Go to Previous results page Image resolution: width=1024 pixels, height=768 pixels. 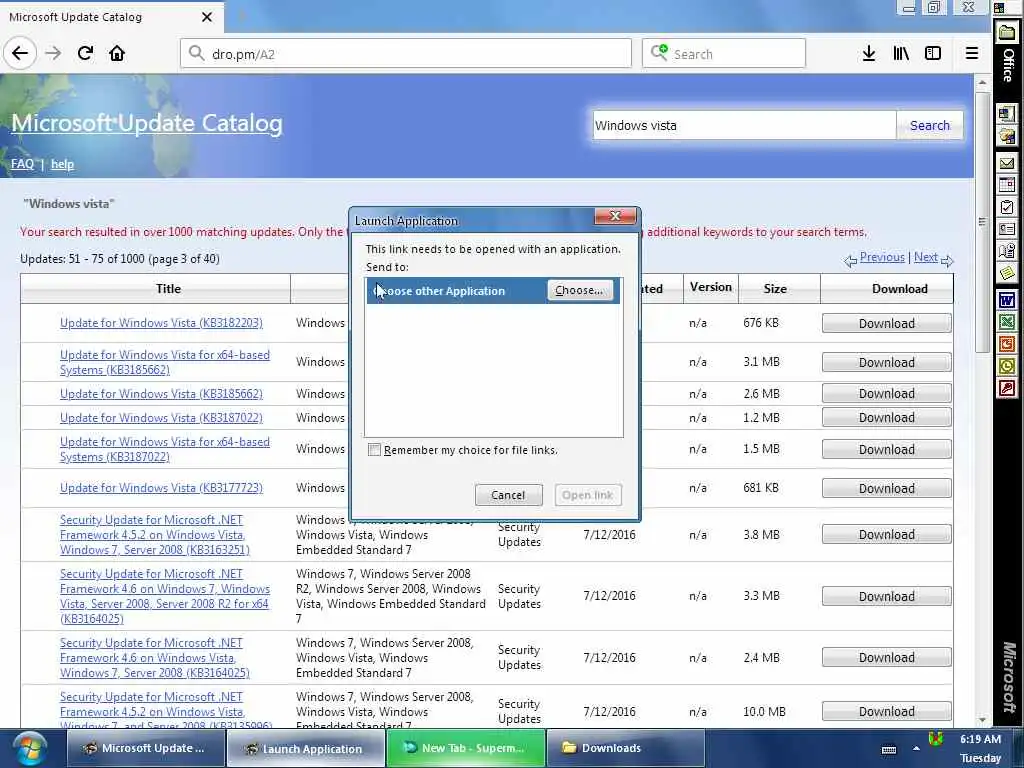tap(882, 257)
